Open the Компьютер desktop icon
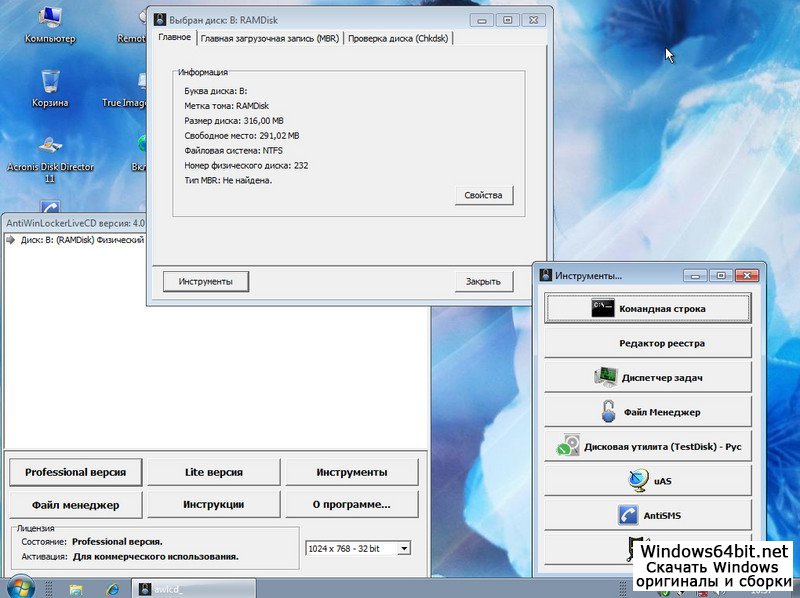The height and width of the screenshot is (598, 800). [x=49, y=20]
